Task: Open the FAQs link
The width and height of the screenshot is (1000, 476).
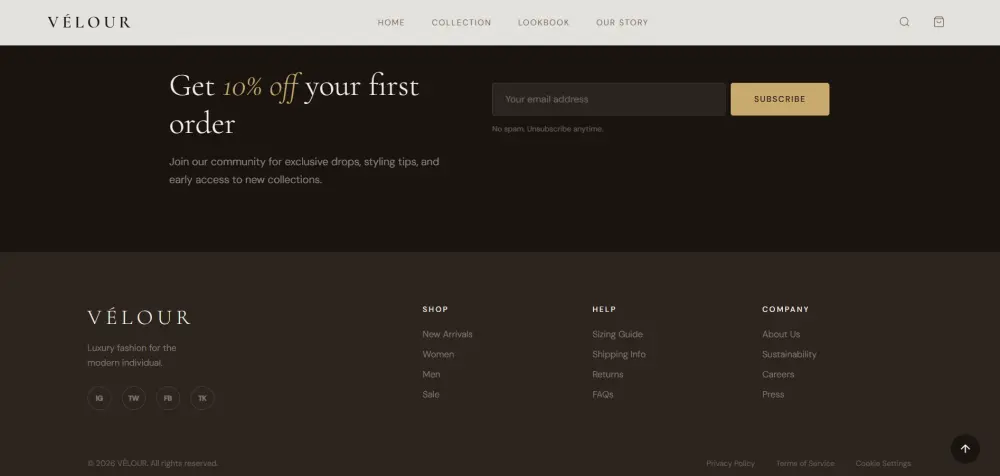Action: coord(603,394)
